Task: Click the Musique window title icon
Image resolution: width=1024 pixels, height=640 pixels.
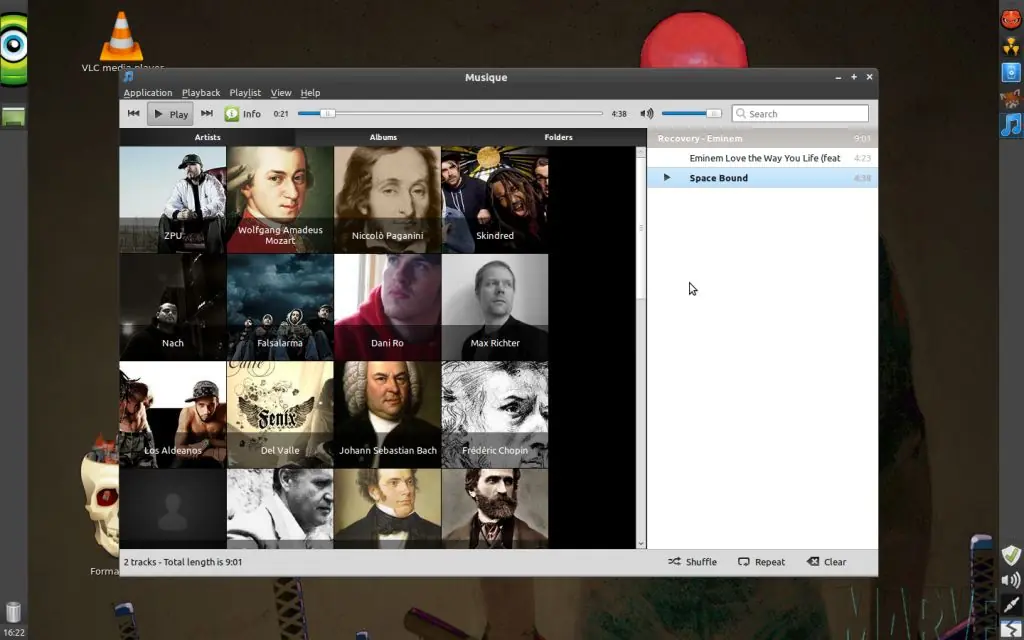Action: coord(129,77)
